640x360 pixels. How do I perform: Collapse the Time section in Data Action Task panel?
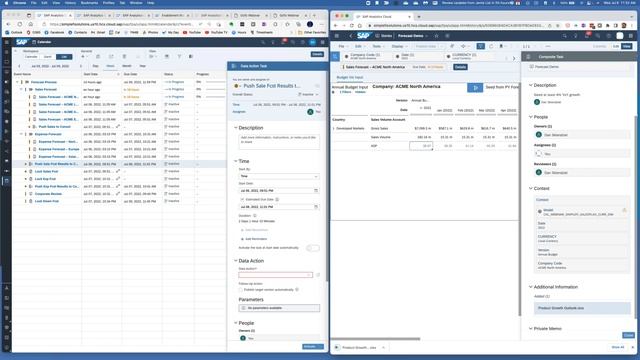coord(236,161)
